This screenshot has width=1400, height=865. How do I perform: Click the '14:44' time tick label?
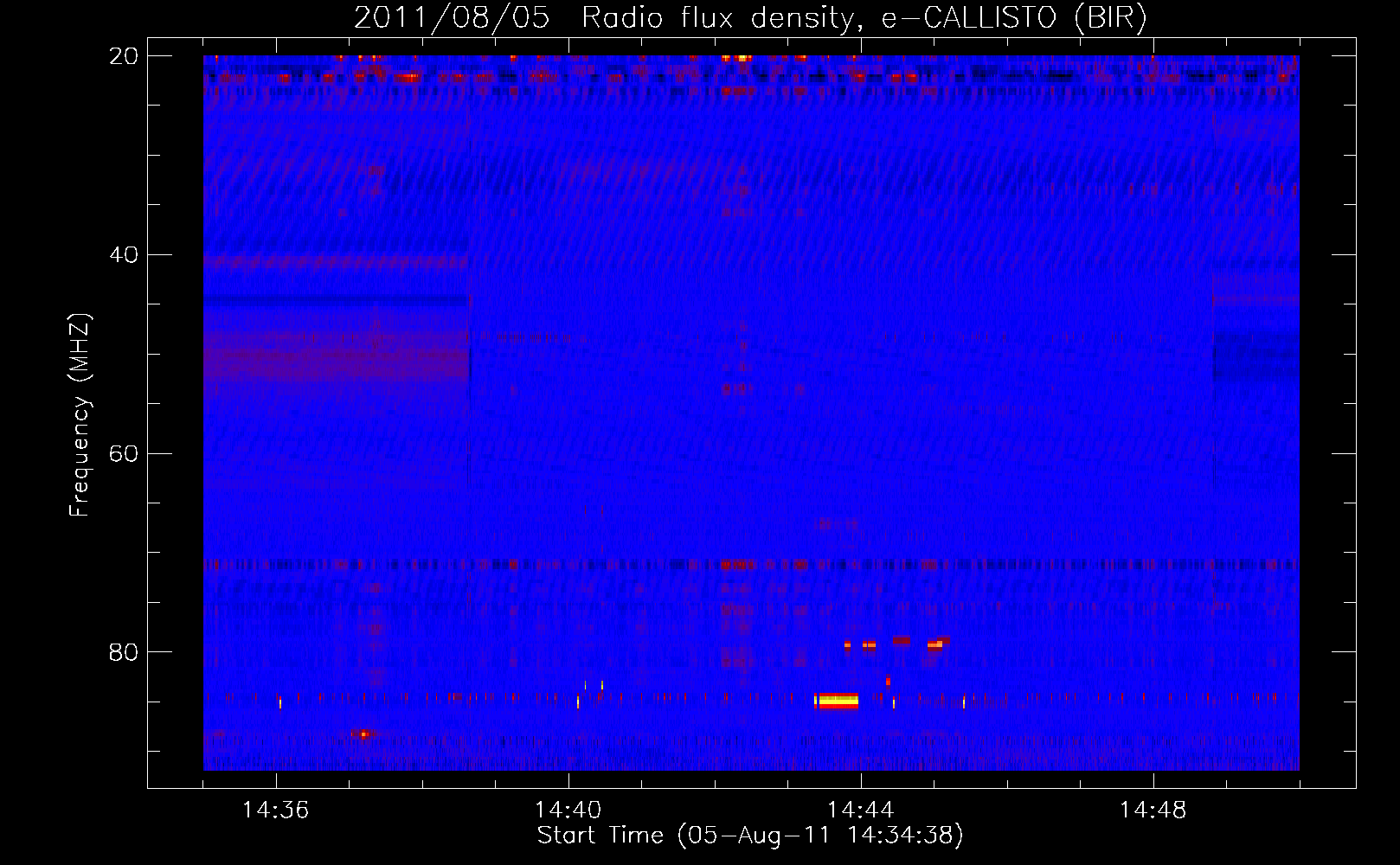[860, 811]
